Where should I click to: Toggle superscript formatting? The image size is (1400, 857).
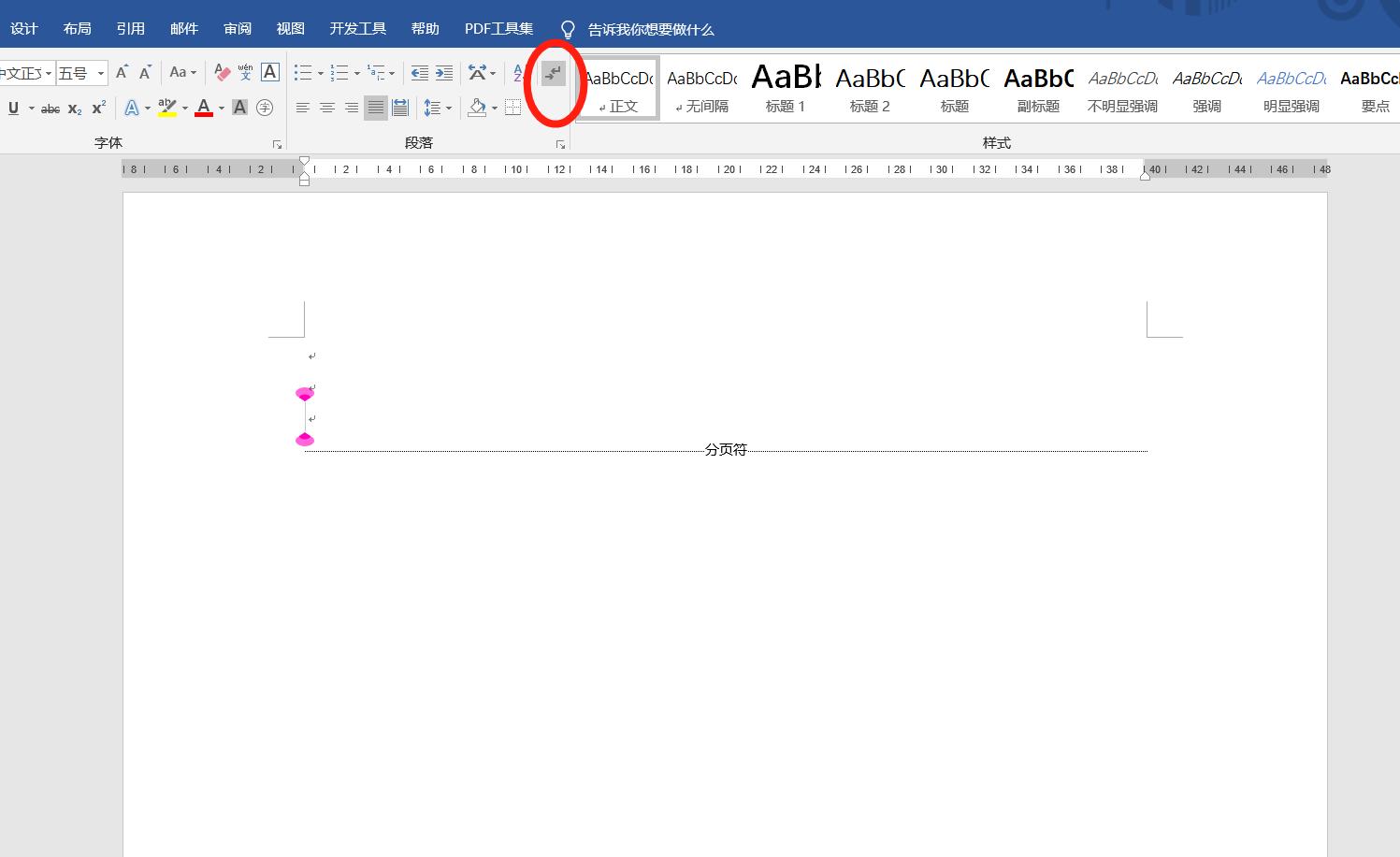tap(98, 109)
